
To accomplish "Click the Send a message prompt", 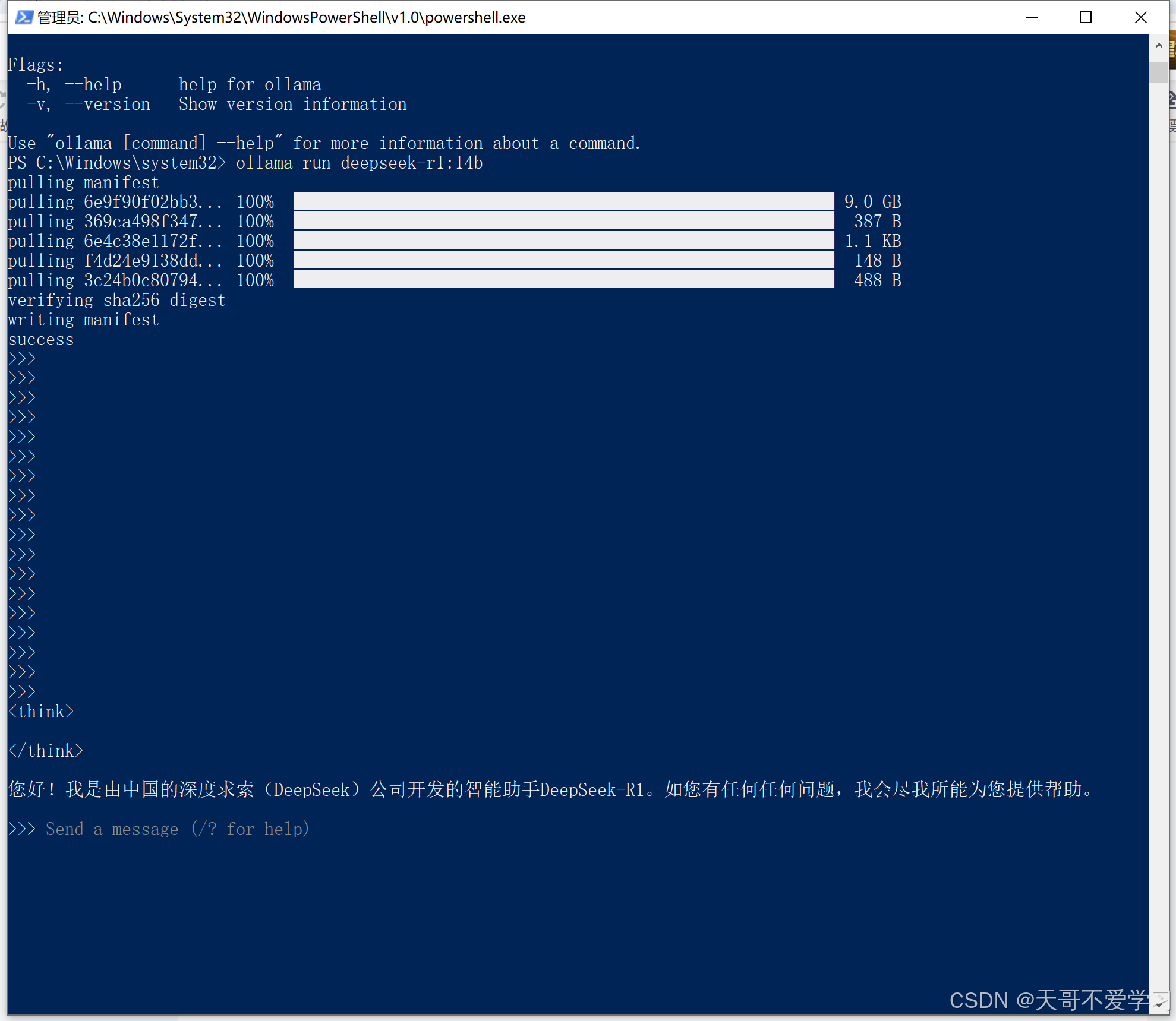I will tap(177, 829).
